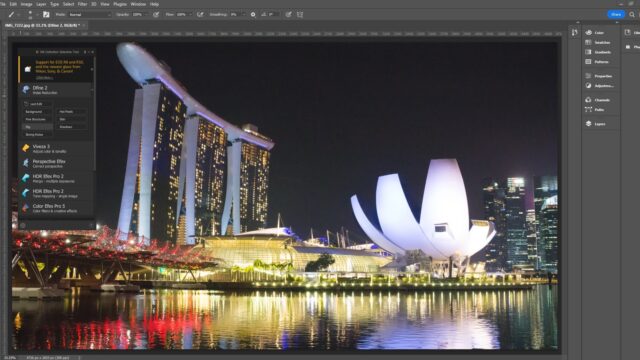This screenshot has height=360, width=640.
Task: Close the Nik Collection Selective Tool panel
Action: [92, 52]
